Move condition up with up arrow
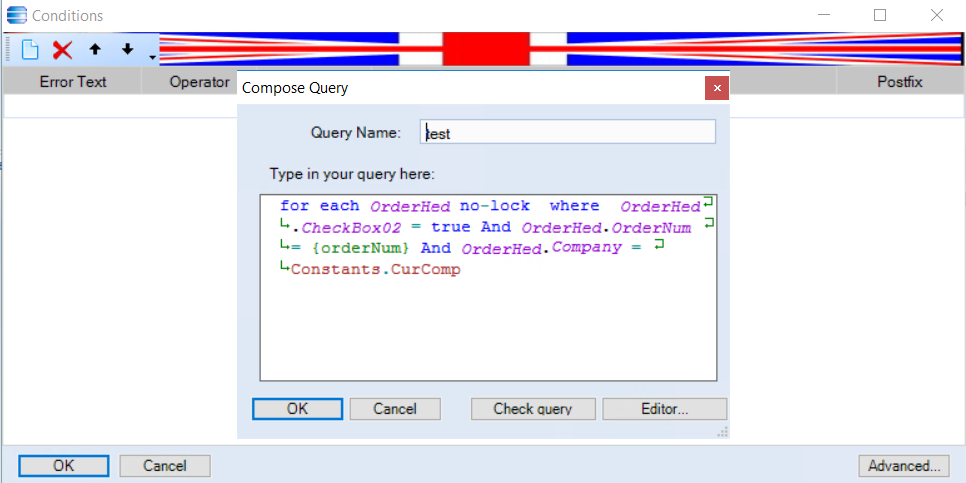Image resolution: width=966 pixels, height=483 pixels. (x=95, y=49)
